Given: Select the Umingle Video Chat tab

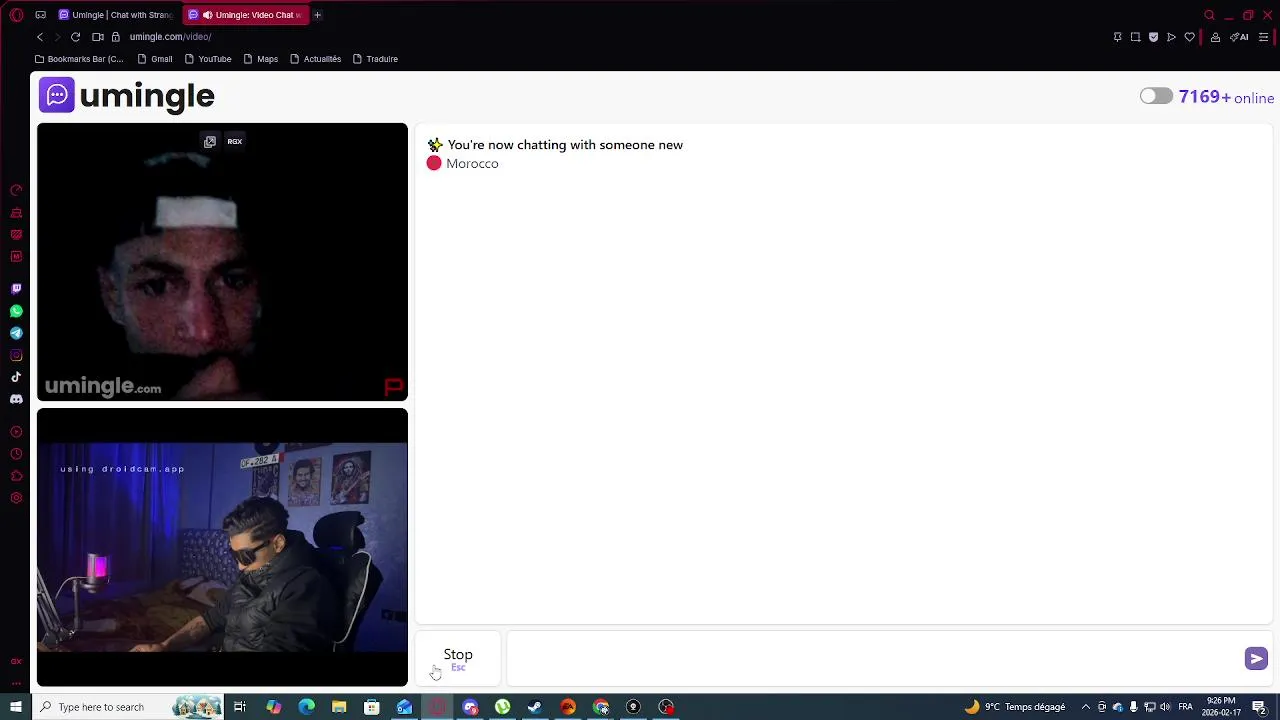Looking at the screenshot, I should [x=246, y=15].
